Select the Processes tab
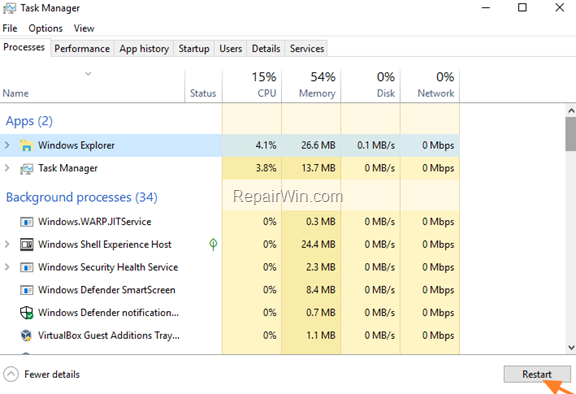 [24, 47]
